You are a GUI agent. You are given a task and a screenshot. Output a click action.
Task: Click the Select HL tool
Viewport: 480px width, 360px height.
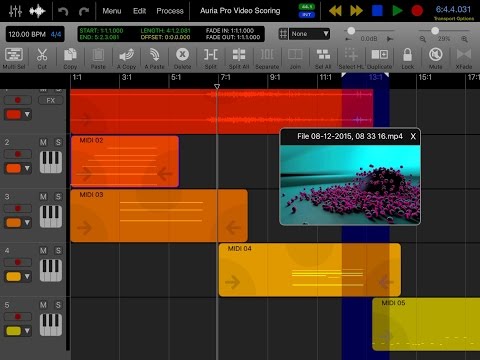pyautogui.click(x=351, y=58)
